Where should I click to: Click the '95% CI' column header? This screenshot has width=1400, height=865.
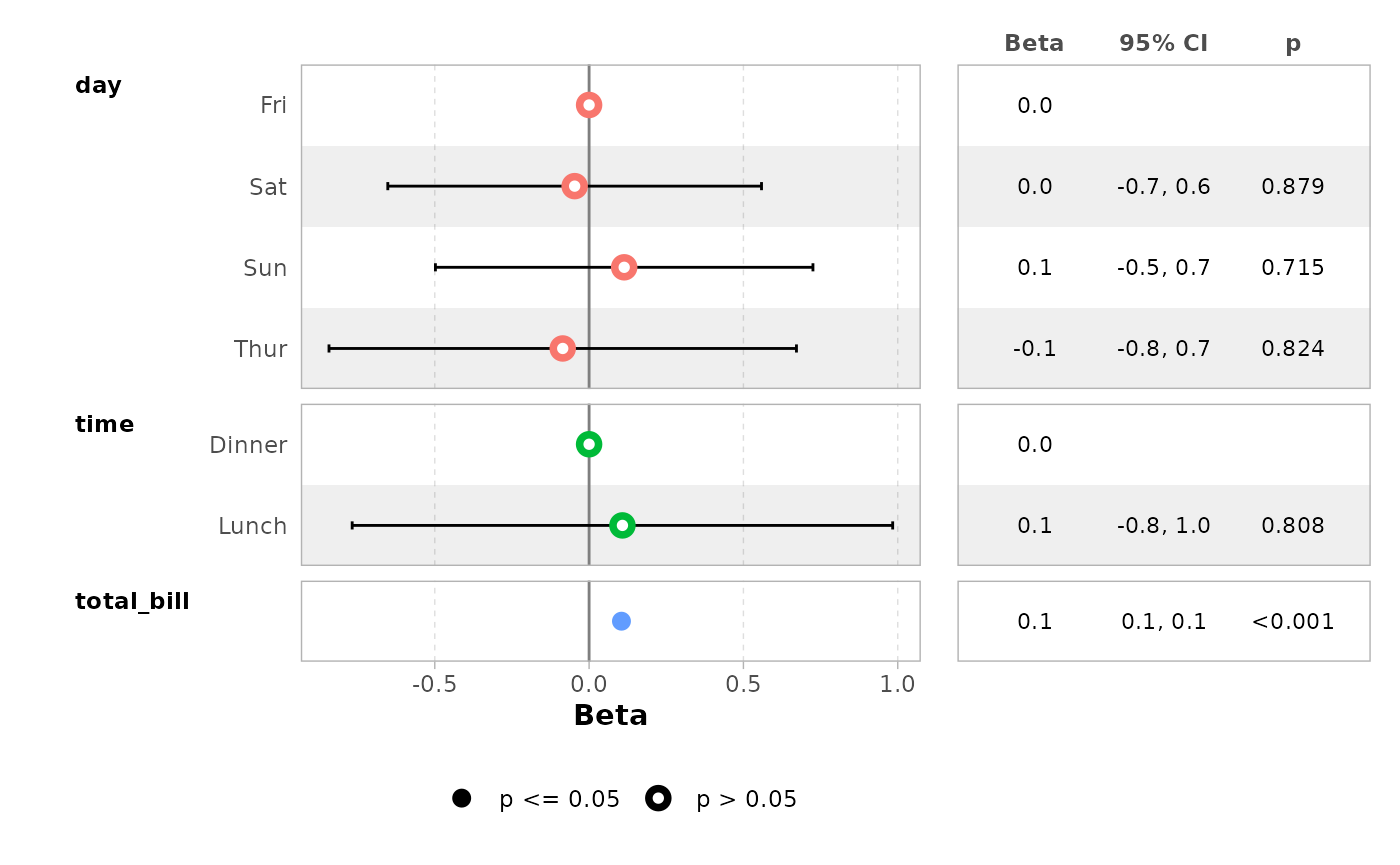tap(1163, 43)
